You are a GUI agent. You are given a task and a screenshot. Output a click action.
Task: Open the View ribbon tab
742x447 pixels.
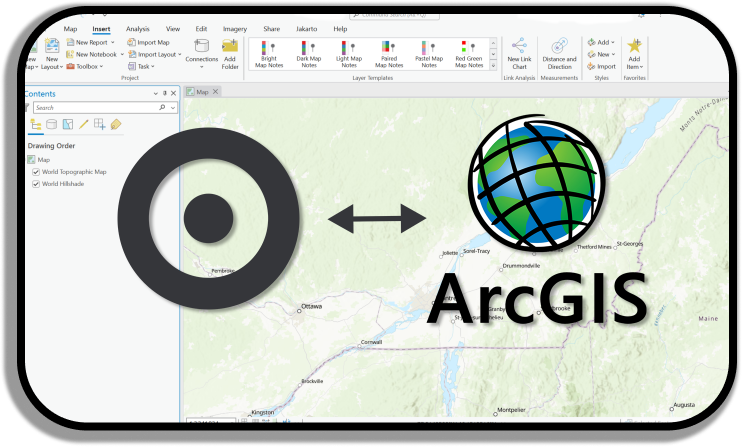[x=173, y=29]
